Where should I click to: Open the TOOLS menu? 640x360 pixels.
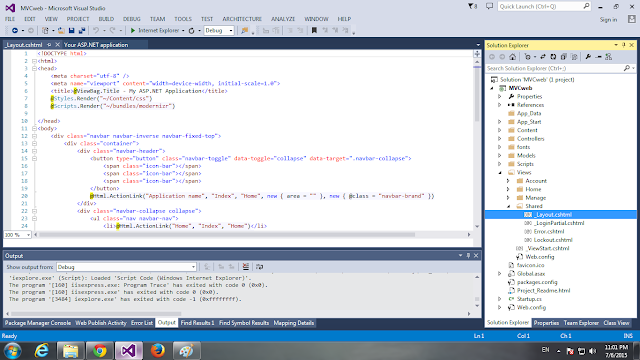[183, 19]
